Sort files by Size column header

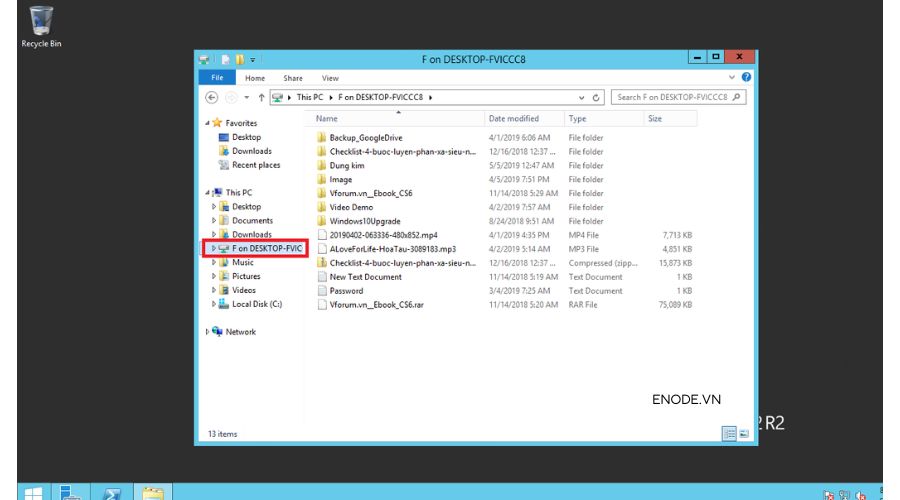pyautogui.click(x=655, y=118)
